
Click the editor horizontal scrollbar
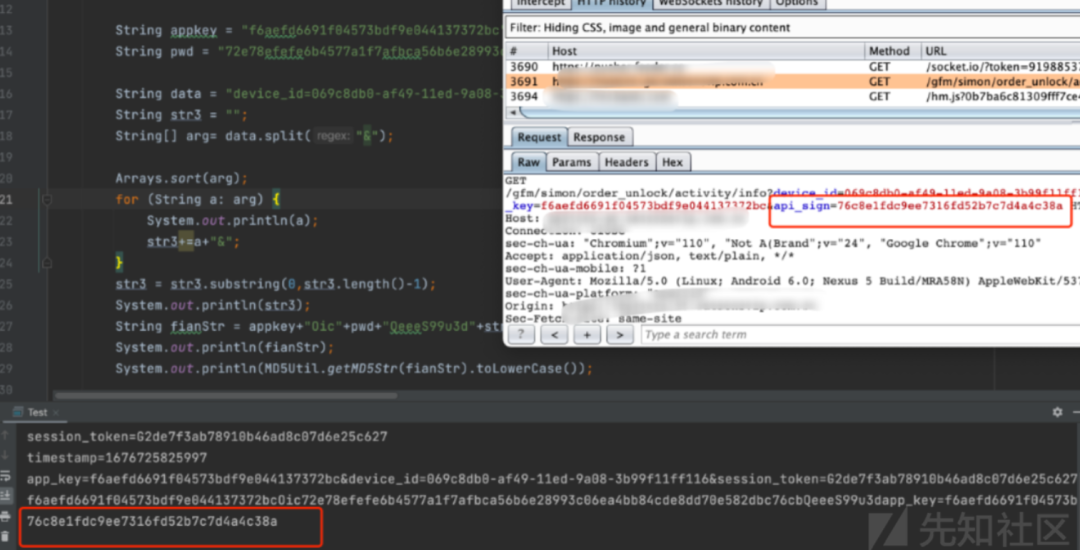point(226,396)
